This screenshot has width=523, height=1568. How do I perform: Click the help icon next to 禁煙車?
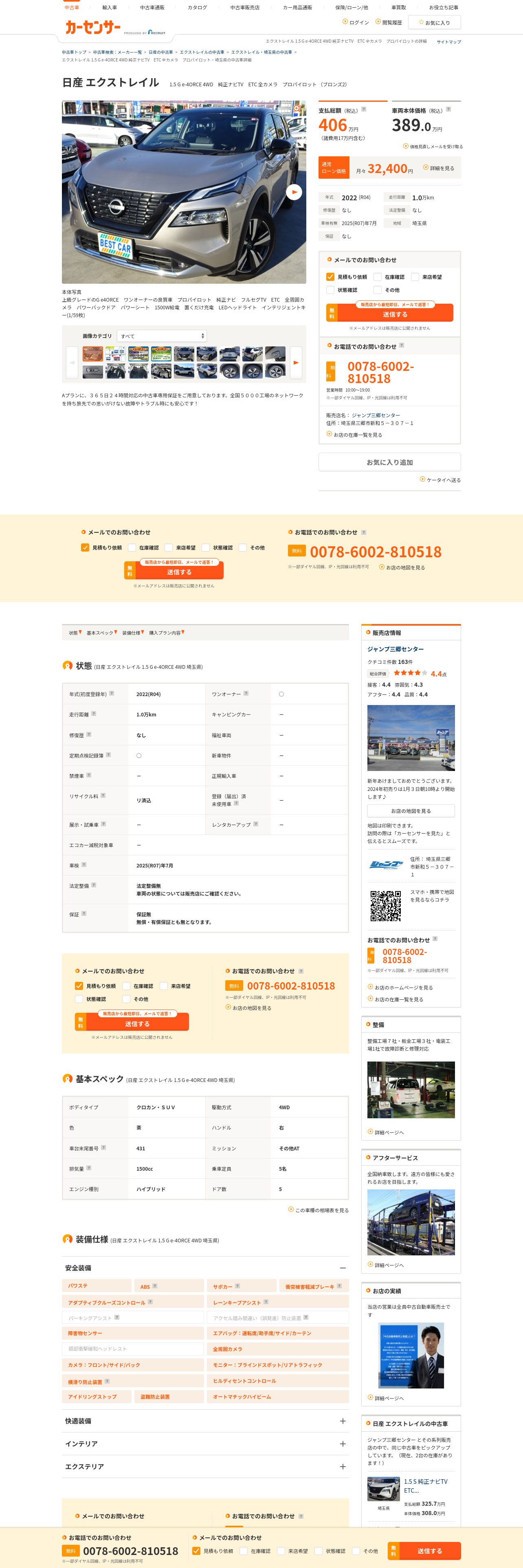click(89, 775)
